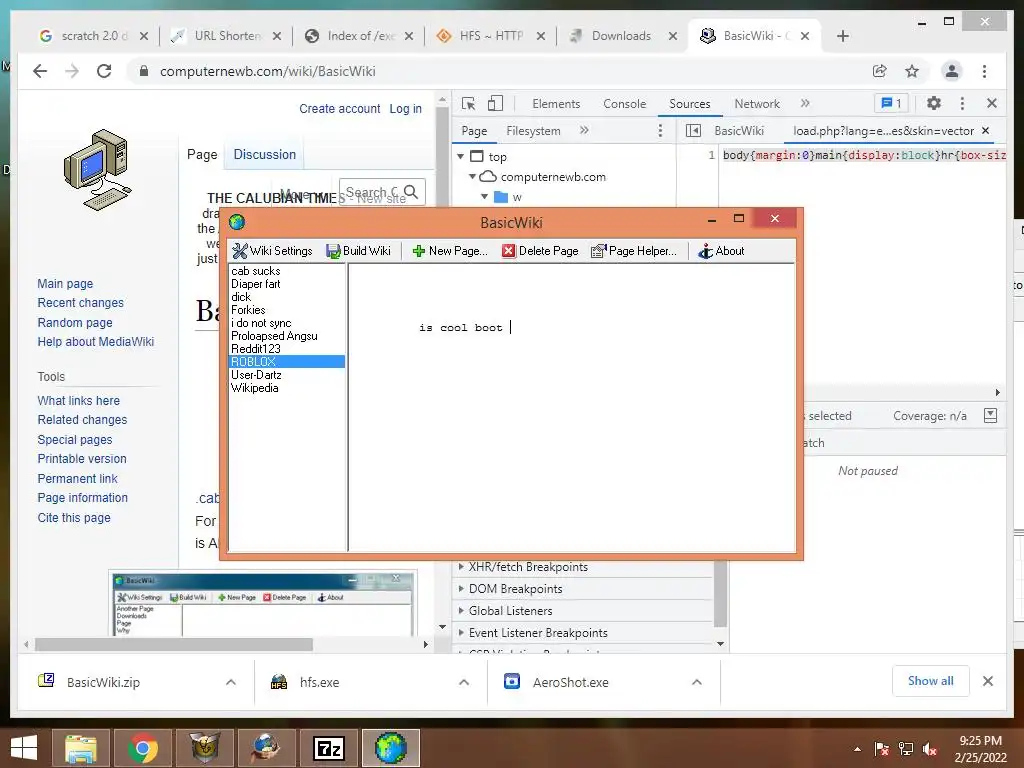Click Show all downloads button
Viewport: 1024px width, 768px height.
pyautogui.click(x=931, y=681)
